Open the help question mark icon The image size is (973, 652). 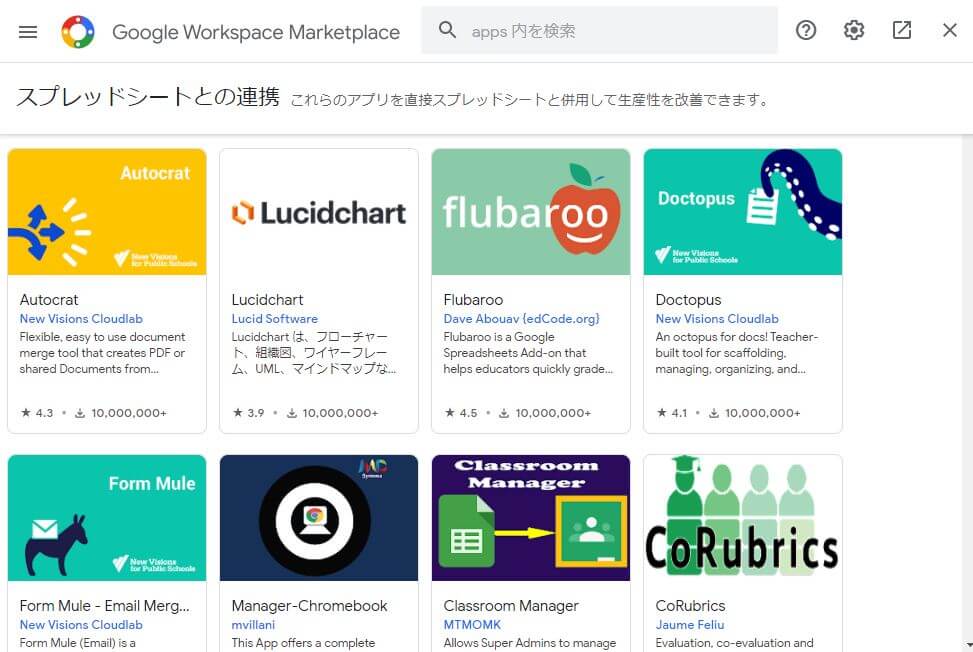pyautogui.click(x=806, y=30)
